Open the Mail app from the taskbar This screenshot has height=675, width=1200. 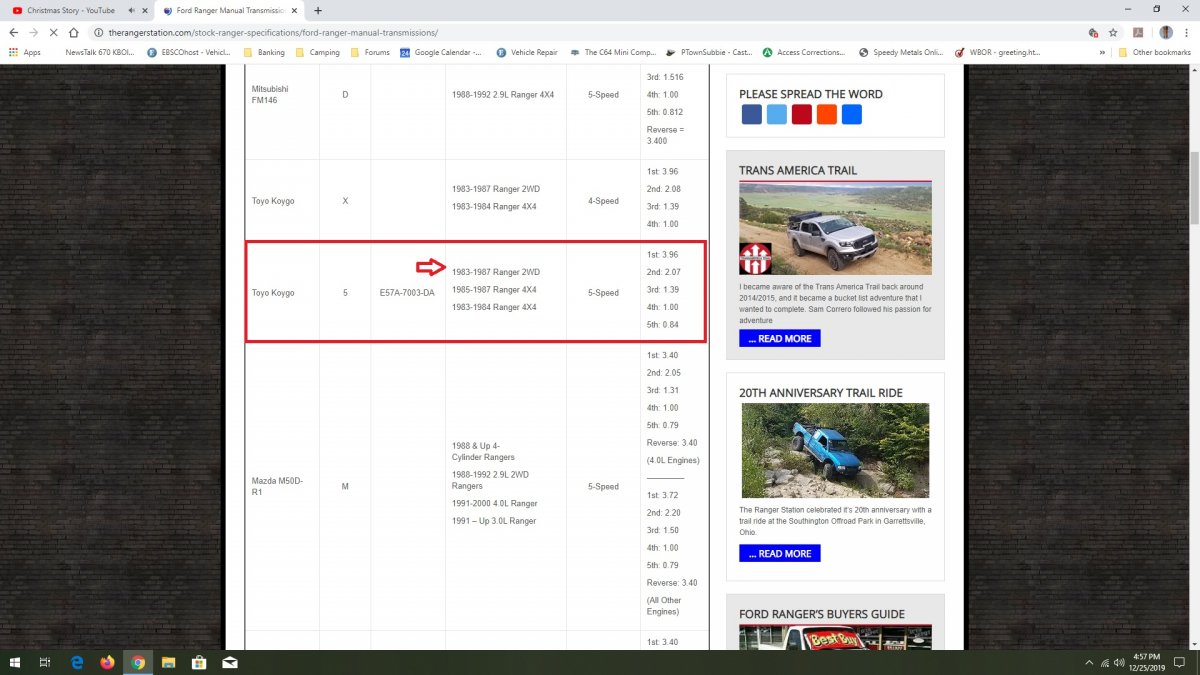click(229, 662)
